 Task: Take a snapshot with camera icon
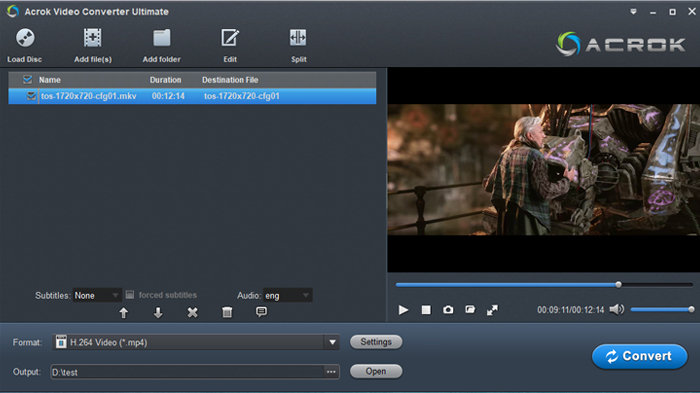pos(448,310)
